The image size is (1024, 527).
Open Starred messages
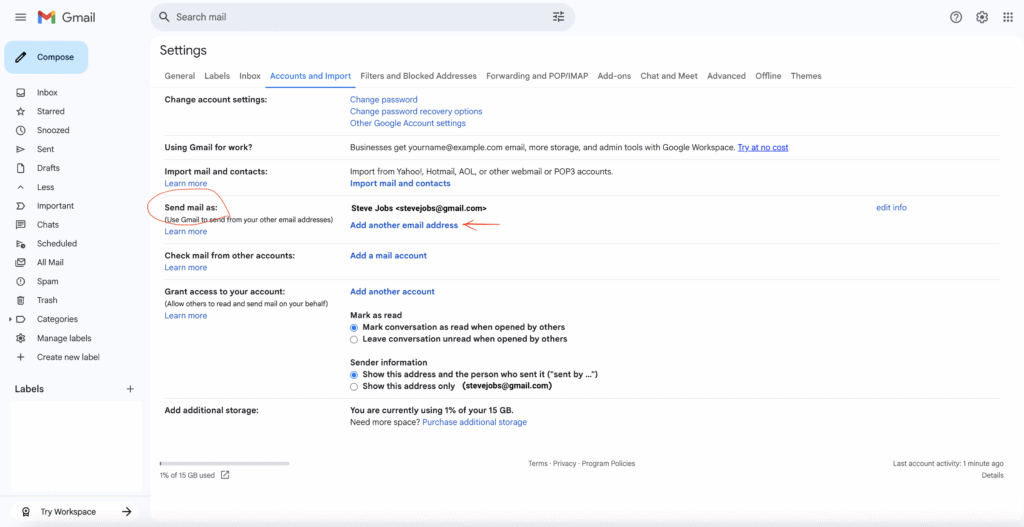pyautogui.click(x=51, y=112)
